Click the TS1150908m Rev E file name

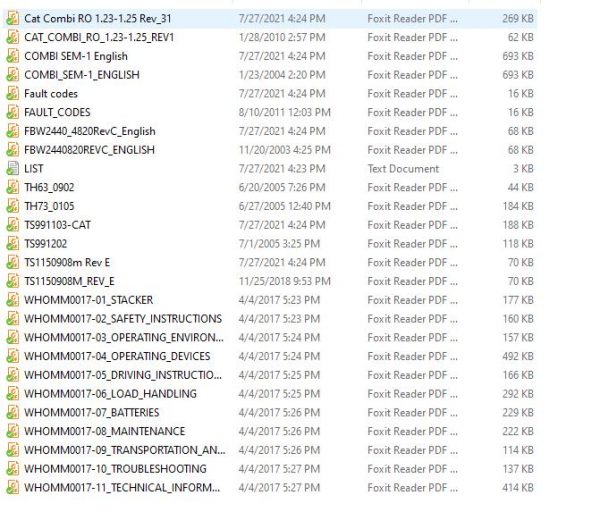[x=67, y=262]
